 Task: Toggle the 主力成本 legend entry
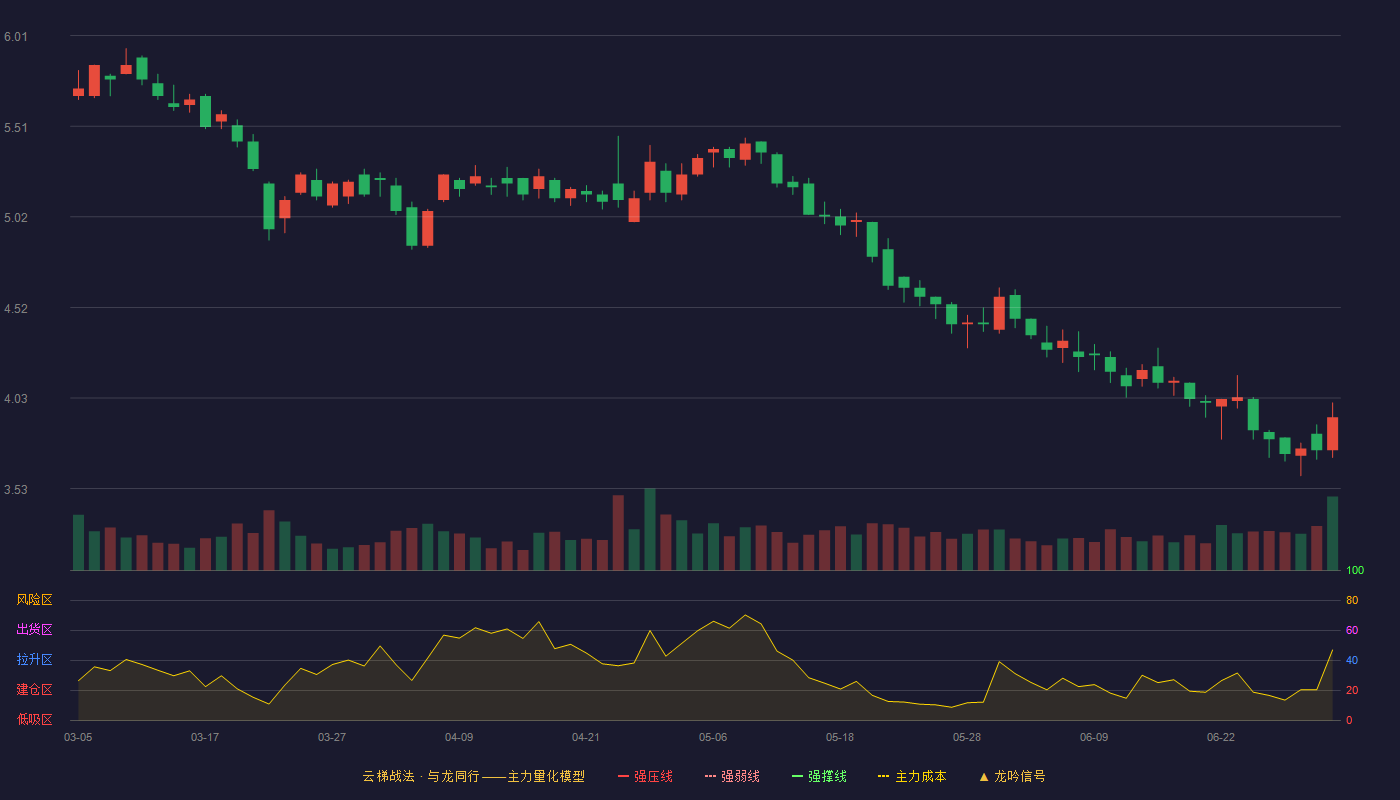click(x=912, y=776)
